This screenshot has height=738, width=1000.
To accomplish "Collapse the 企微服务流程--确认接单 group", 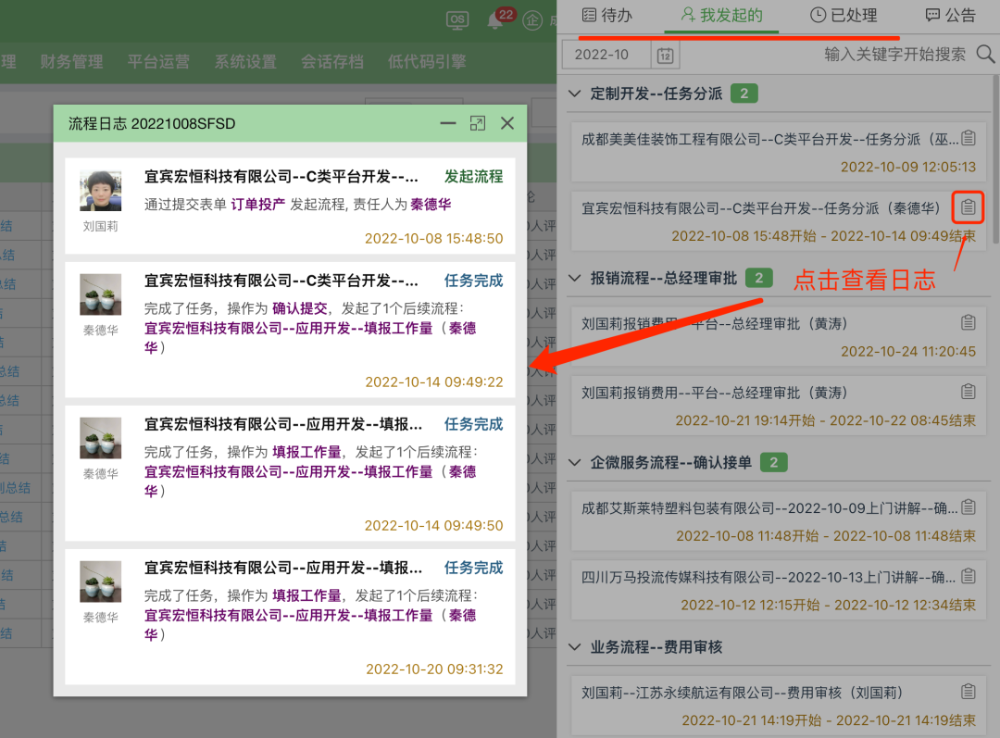I will tap(575, 462).
